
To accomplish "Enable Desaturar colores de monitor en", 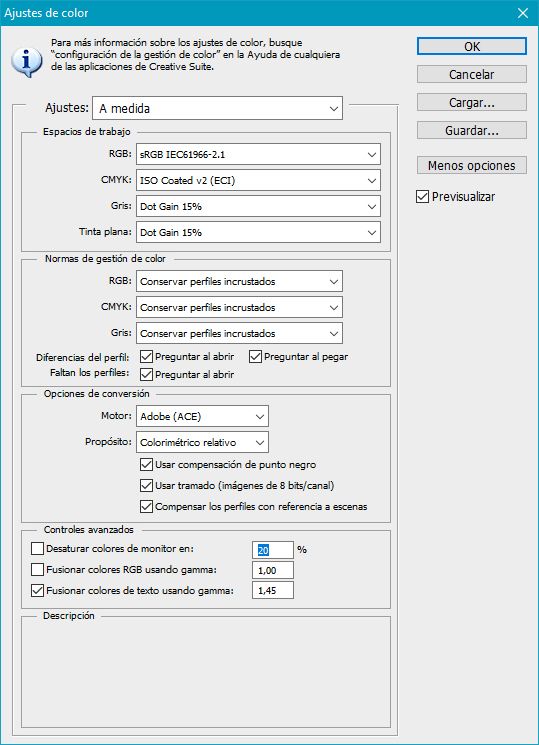I will (x=37, y=549).
